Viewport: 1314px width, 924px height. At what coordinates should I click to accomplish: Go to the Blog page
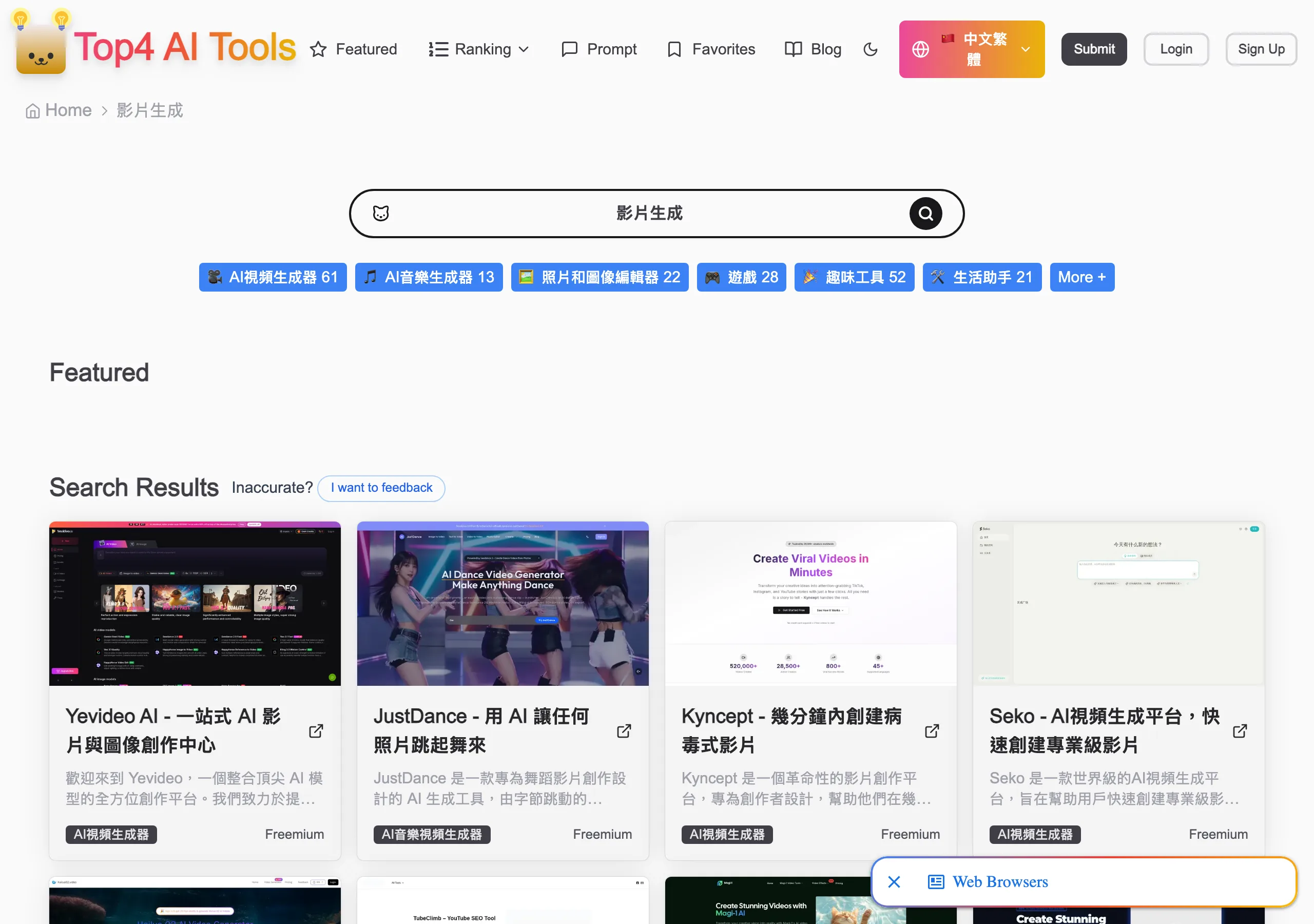coord(813,49)
